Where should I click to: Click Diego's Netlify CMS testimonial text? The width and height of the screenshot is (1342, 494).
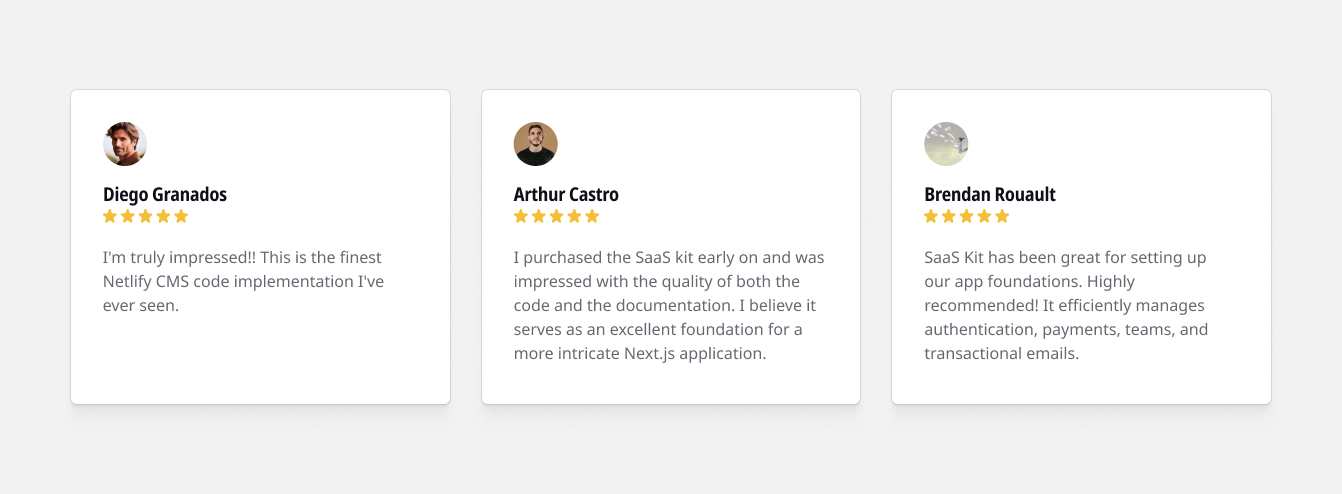(x=243, y=281)
